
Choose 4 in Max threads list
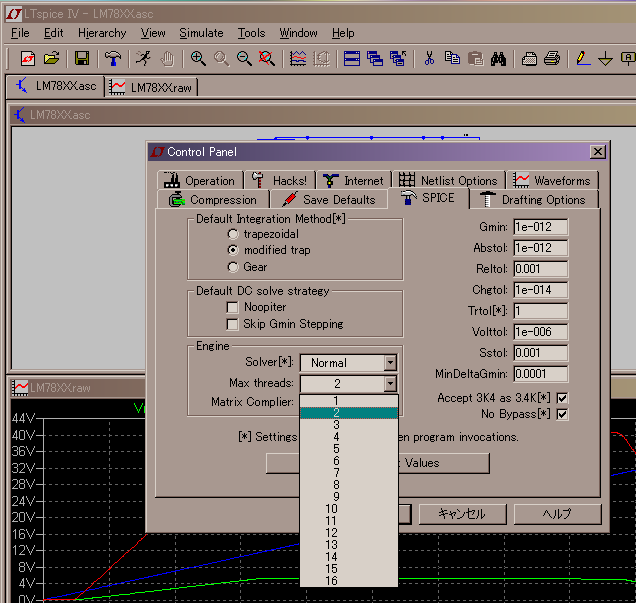[348, 437]
